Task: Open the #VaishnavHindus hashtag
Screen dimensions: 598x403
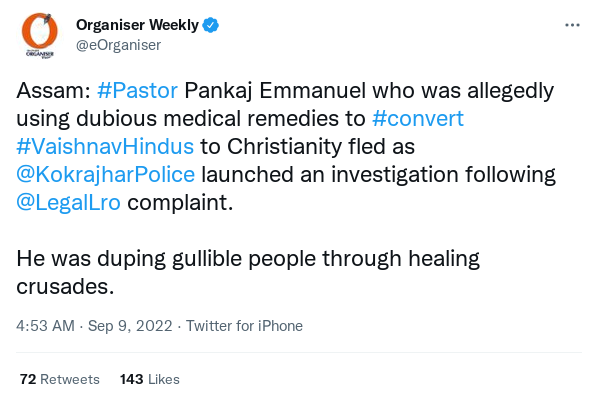Action: click(105, 146)
